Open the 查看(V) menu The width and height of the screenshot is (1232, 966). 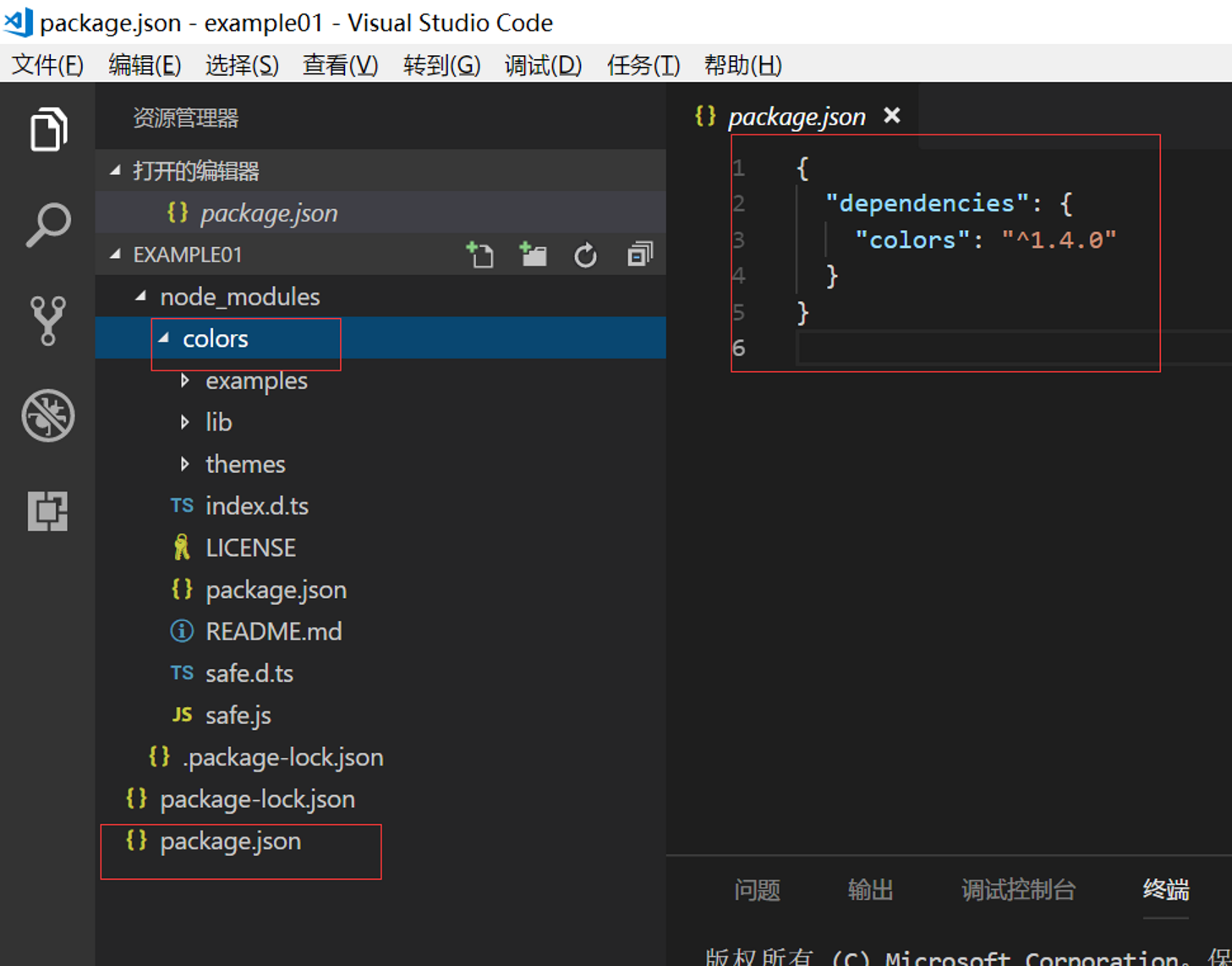(x=341, y=65)
